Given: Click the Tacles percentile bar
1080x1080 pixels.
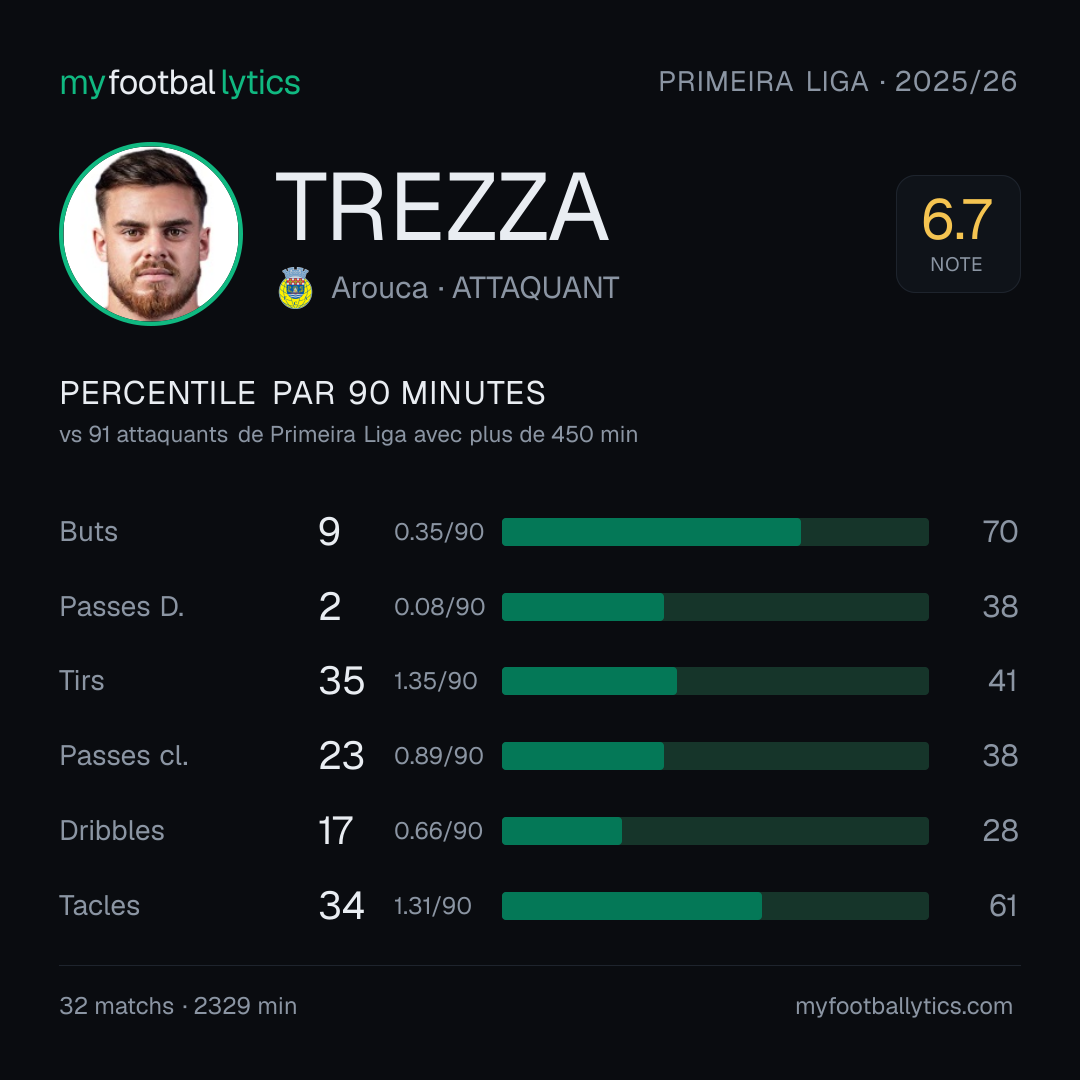Looking at the screenshot, I should pos(715,906).
